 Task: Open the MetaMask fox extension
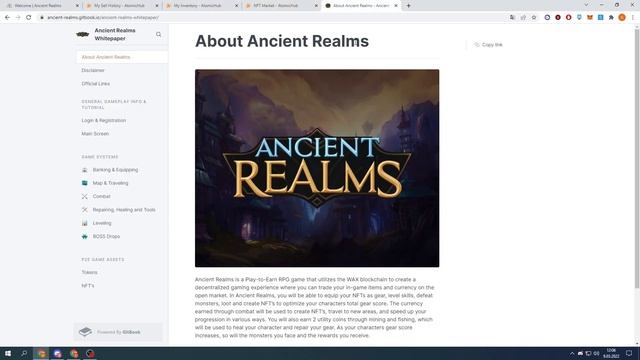tap(590, 18)
